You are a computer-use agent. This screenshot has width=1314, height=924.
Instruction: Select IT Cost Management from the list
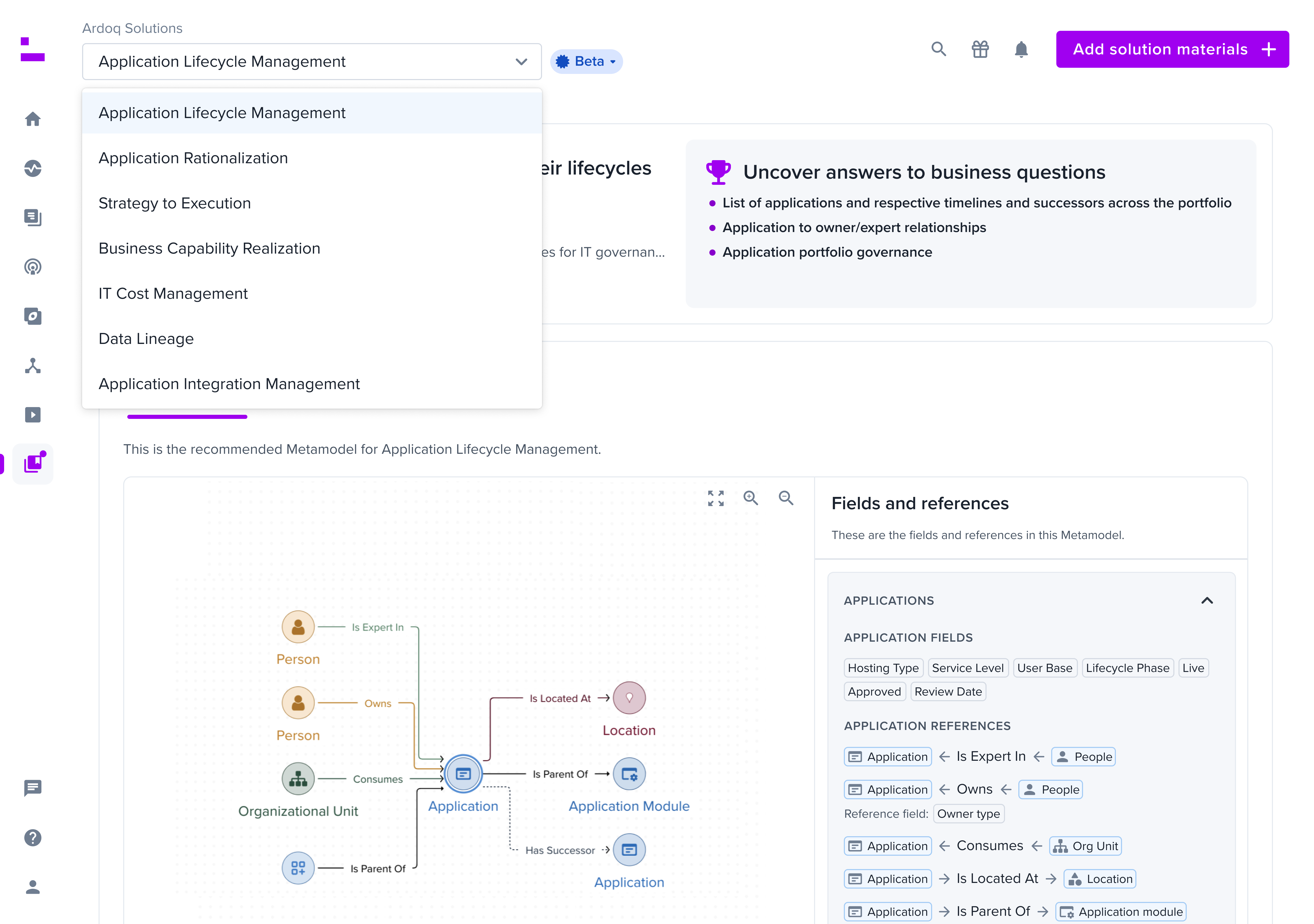tap(173, 293)
